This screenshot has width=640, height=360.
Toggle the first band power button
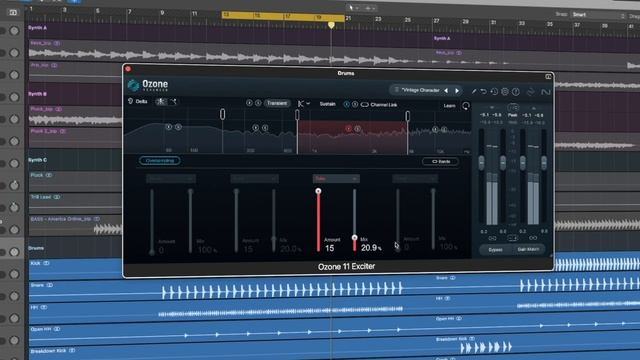(x=169, y=127)
